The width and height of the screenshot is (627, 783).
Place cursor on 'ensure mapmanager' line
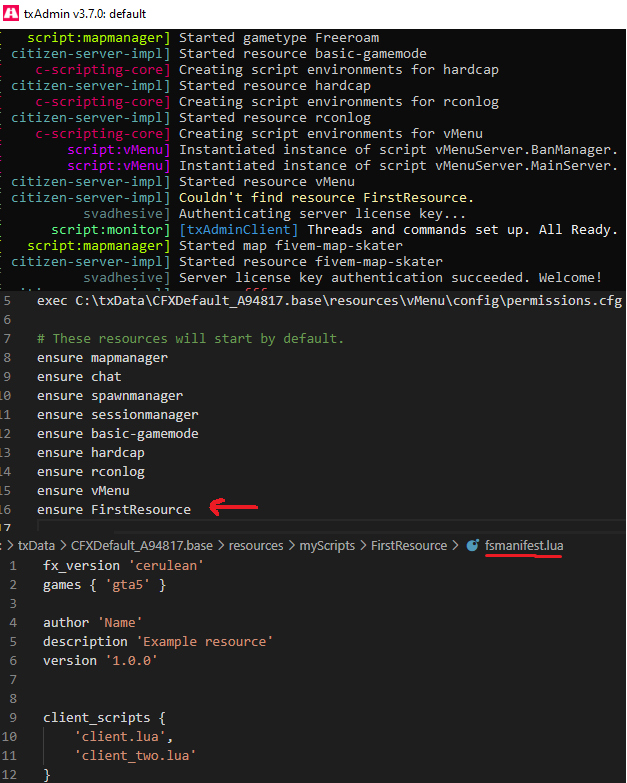tap(102, 358)
